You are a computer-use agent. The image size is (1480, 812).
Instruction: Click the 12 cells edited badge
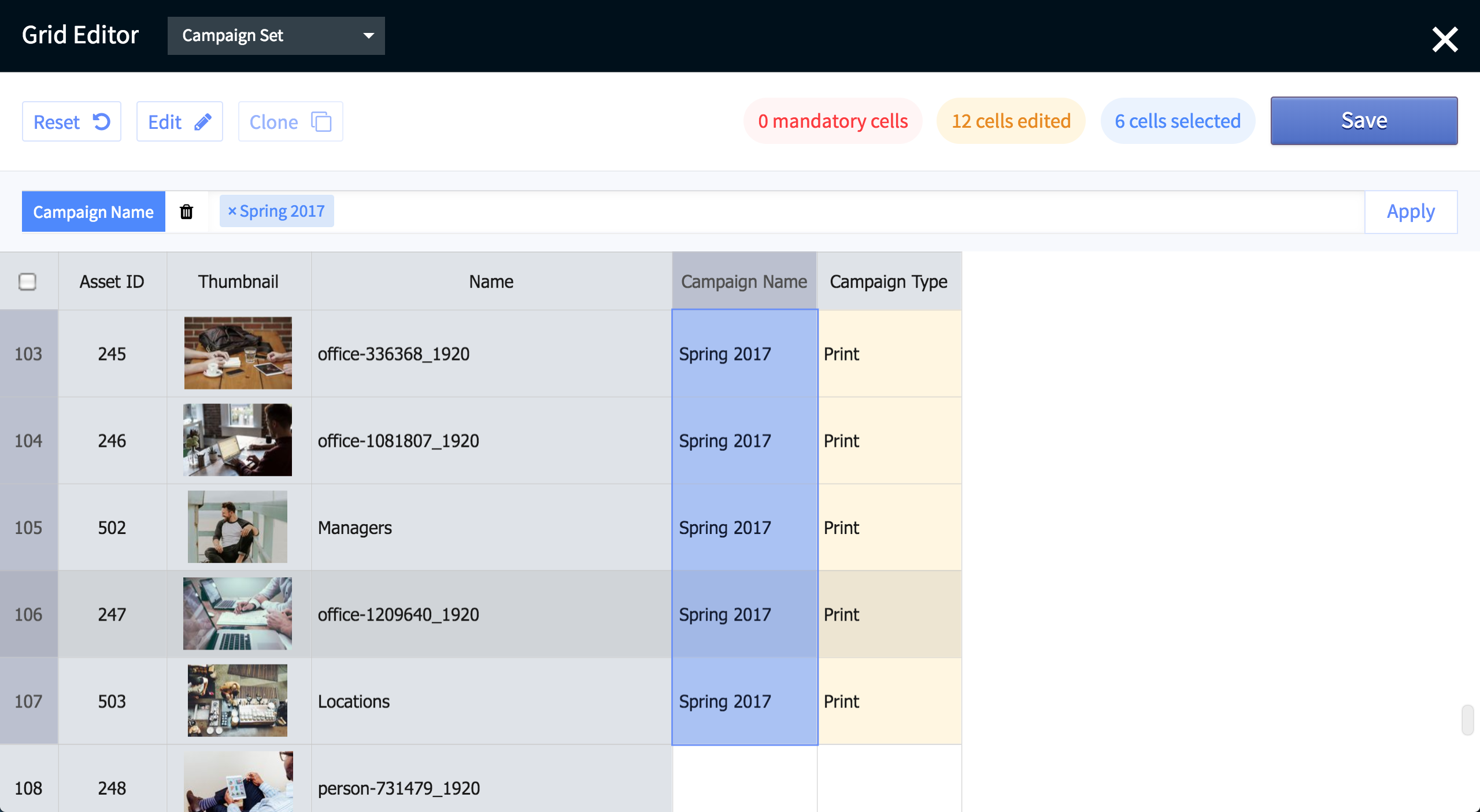pyautogui.click(x=1011, y=121)
